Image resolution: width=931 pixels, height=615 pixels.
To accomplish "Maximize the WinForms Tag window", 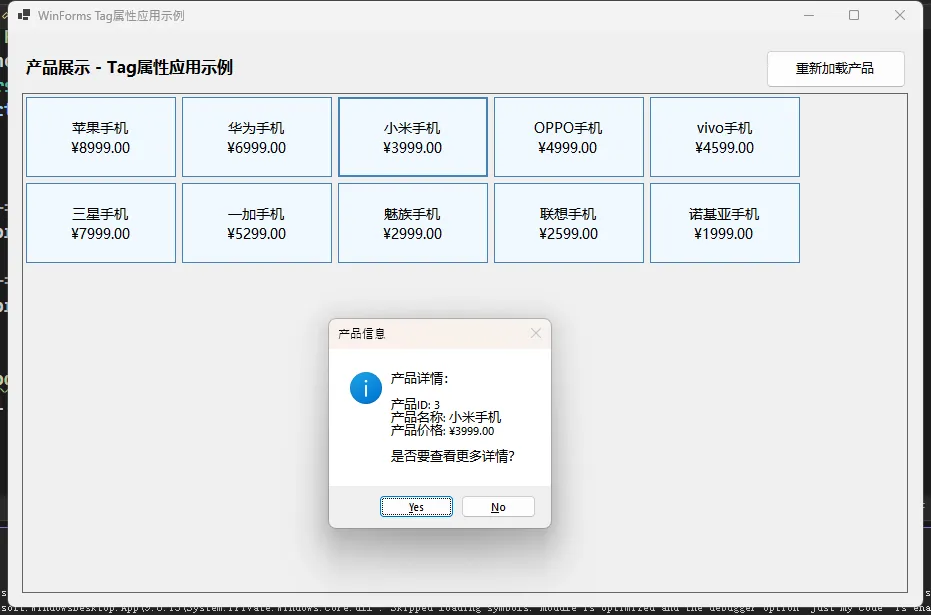I will coord(854,16).
